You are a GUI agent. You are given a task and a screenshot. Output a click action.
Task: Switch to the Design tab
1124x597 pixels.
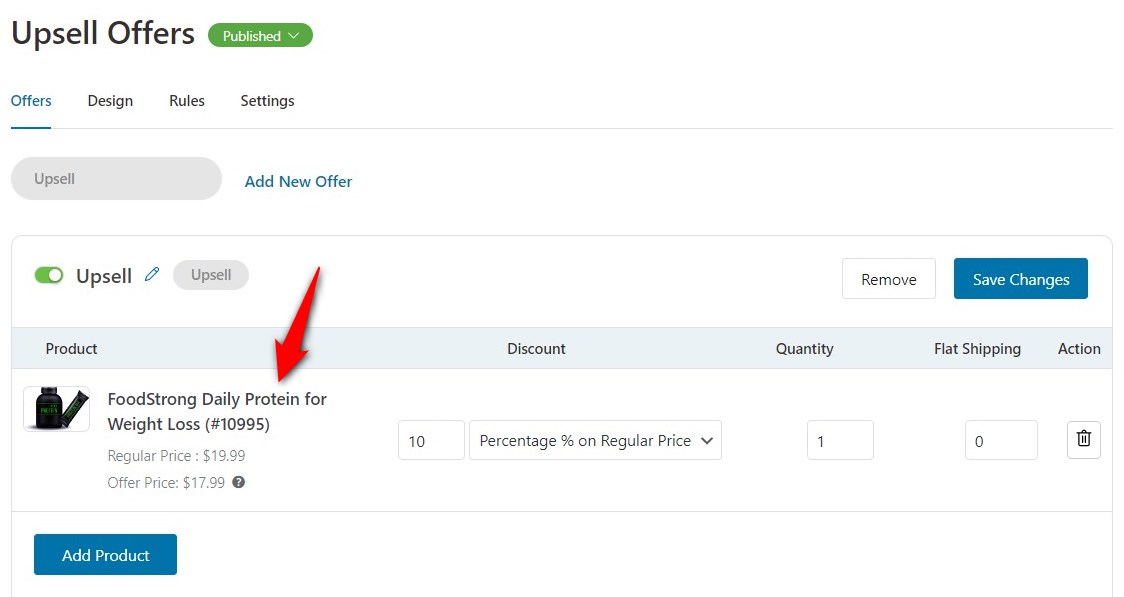(x=110, y=100)
